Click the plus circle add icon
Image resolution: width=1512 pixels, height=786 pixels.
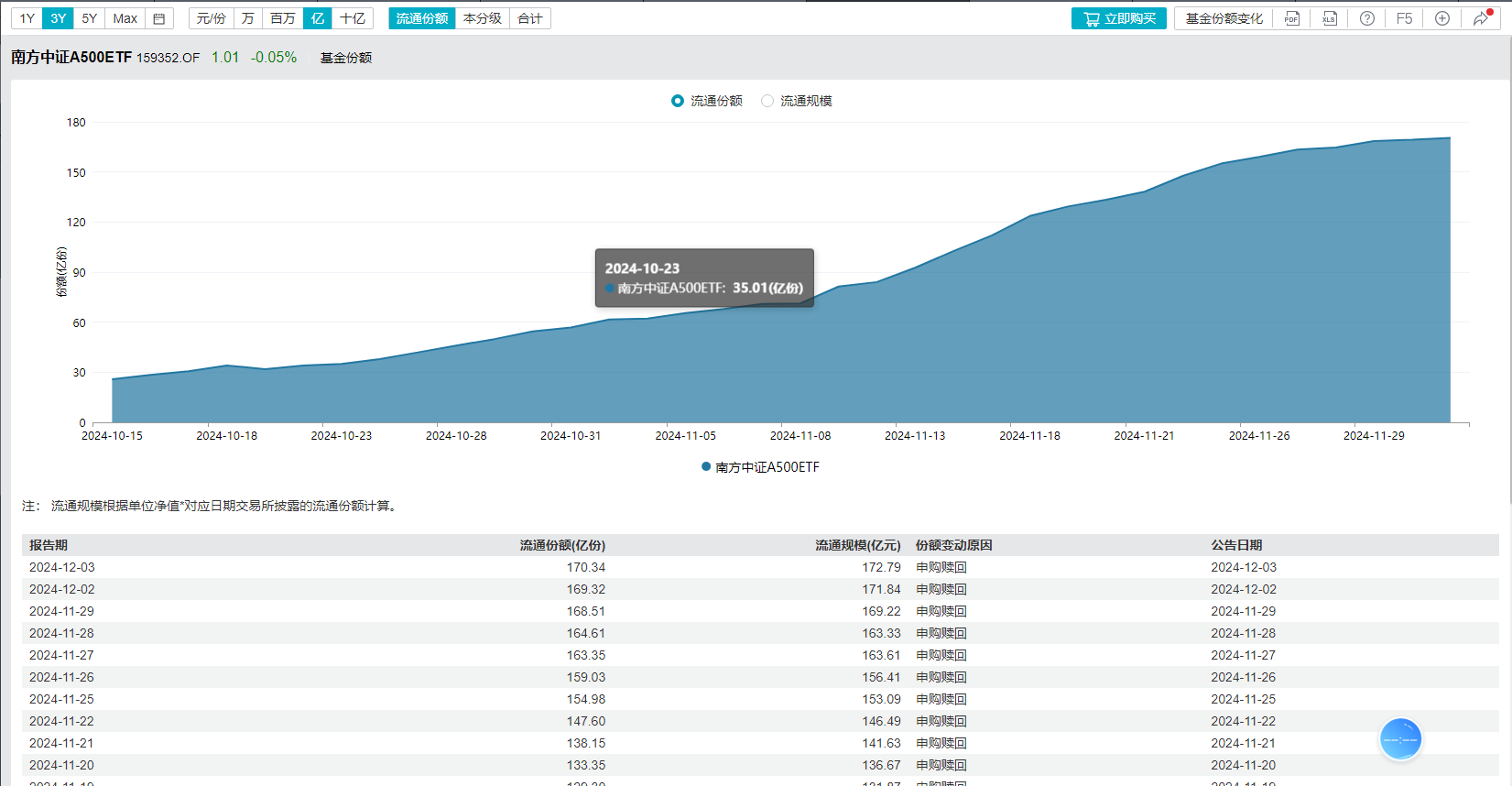pyautogui.click(x=1441, y=18)
